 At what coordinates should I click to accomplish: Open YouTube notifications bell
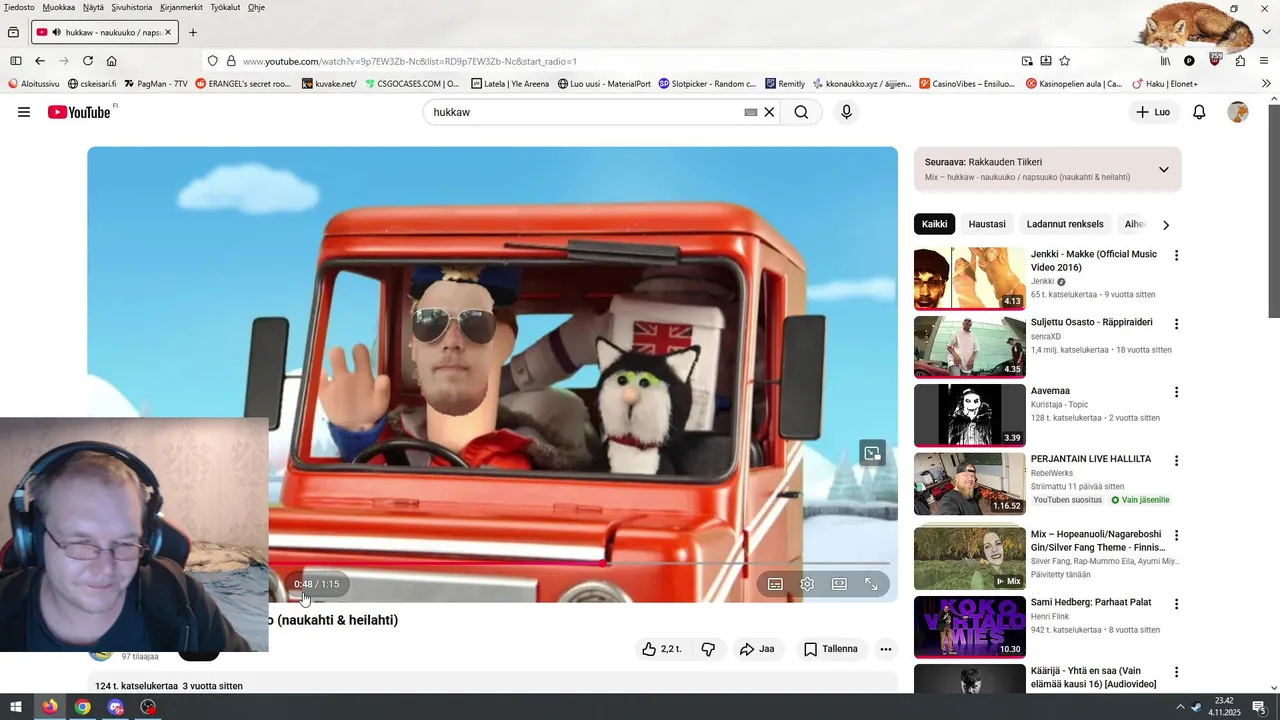tap(1199, 112)
